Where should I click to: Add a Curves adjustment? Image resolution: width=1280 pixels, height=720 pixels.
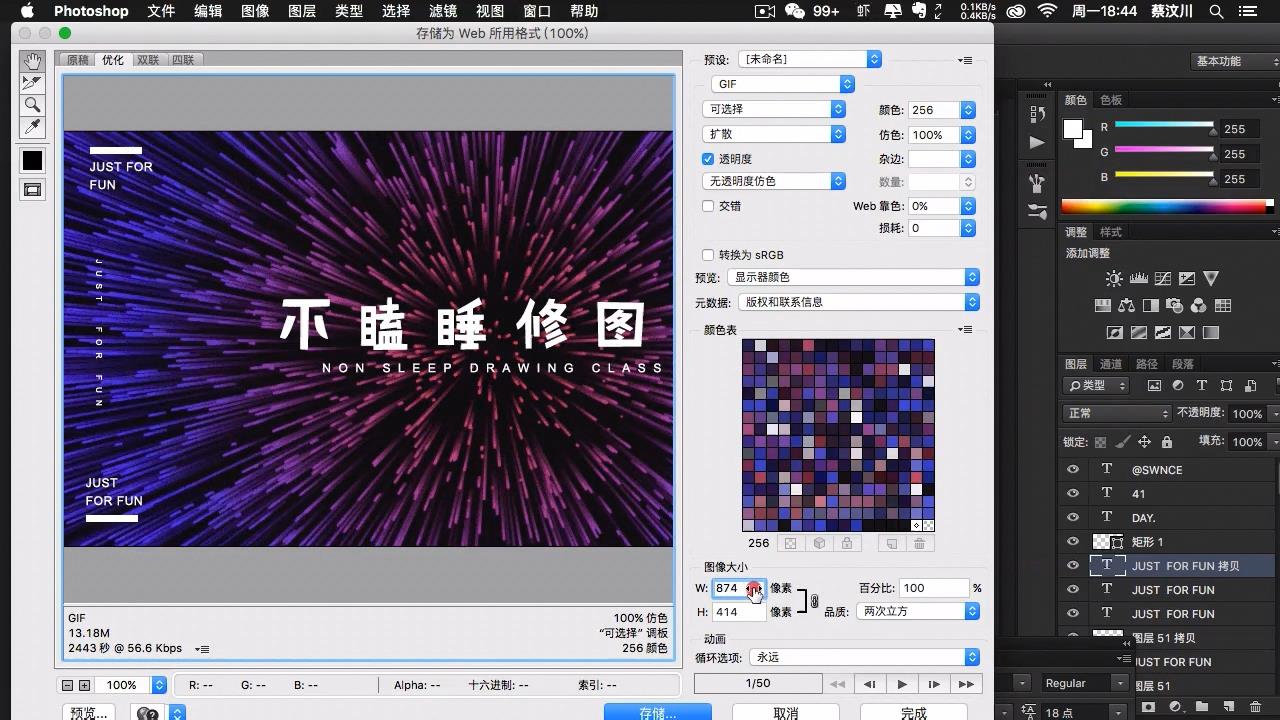pos(1163,279)
